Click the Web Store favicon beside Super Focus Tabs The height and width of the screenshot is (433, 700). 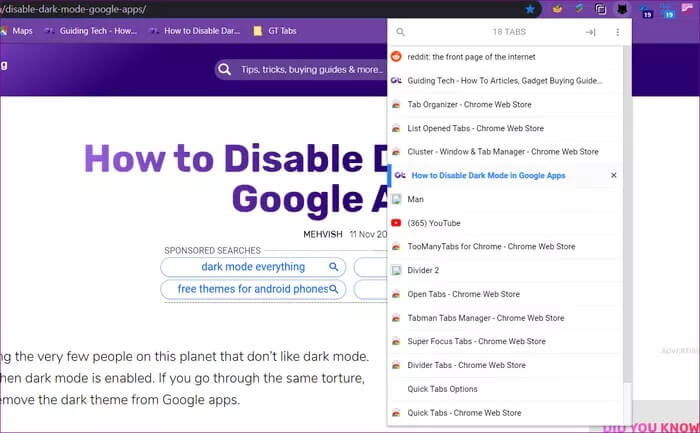pos(396,341)
